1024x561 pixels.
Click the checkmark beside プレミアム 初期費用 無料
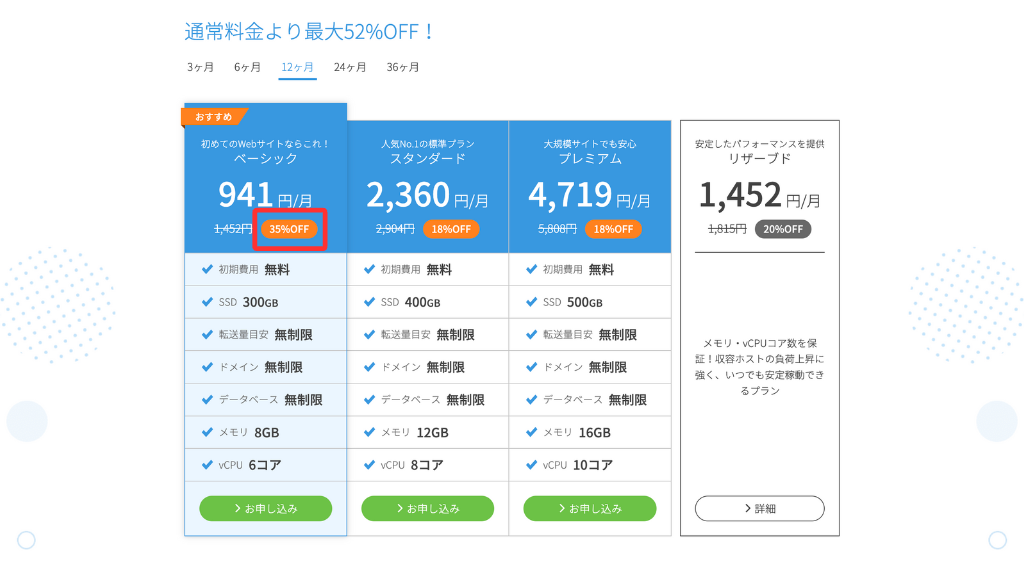tap(531, 269)
